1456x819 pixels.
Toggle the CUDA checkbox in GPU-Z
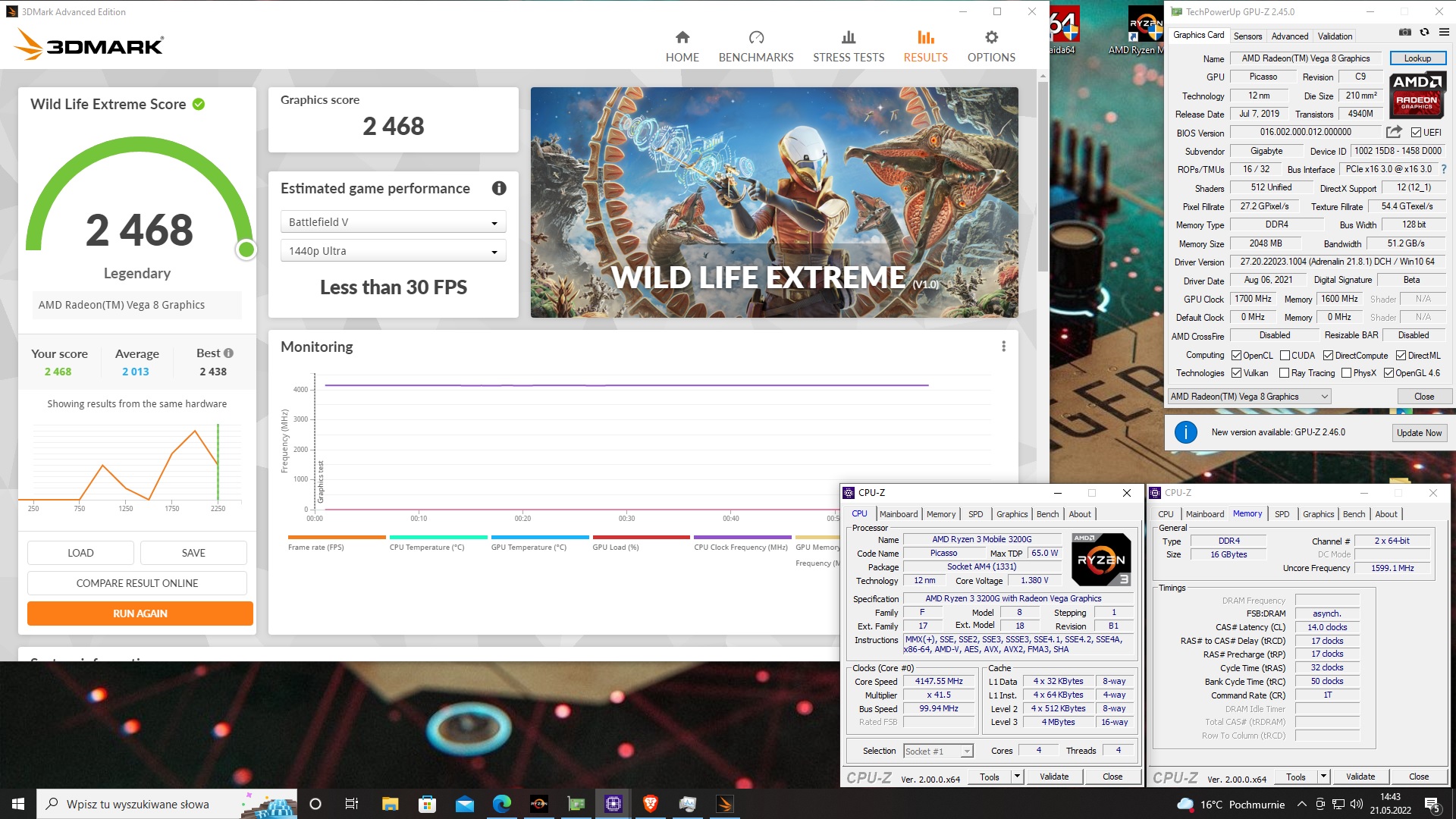[x=1285, y=356]
